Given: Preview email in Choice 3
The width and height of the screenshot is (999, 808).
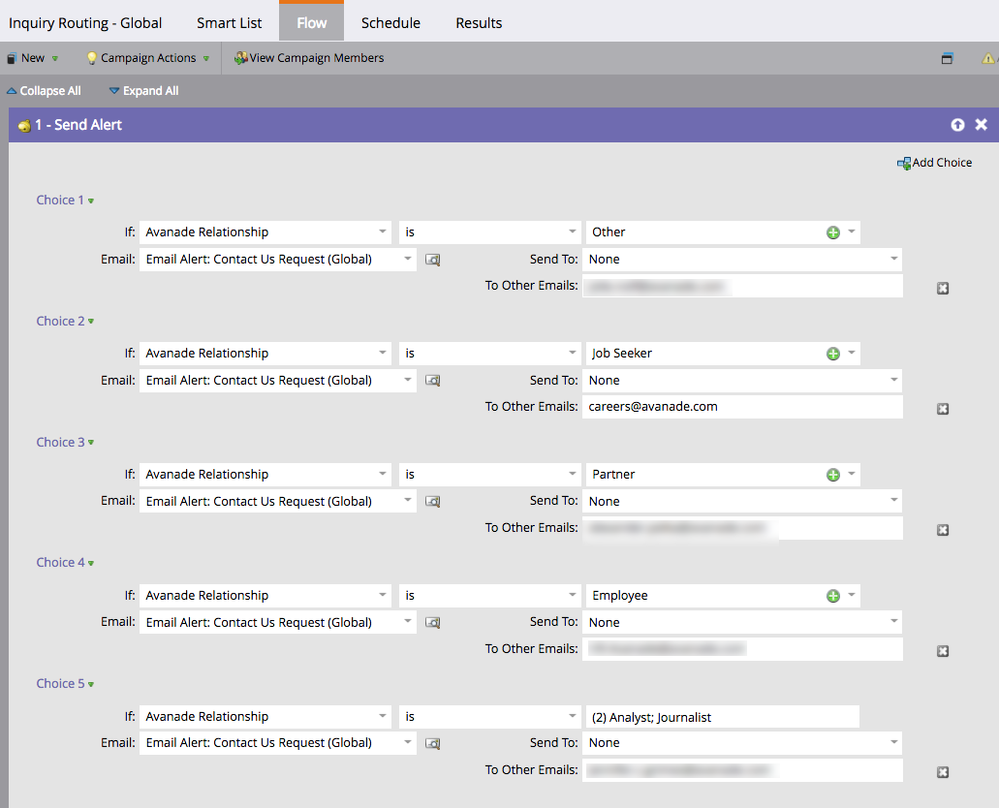Looking at the screenshot, I should point(433,501).
